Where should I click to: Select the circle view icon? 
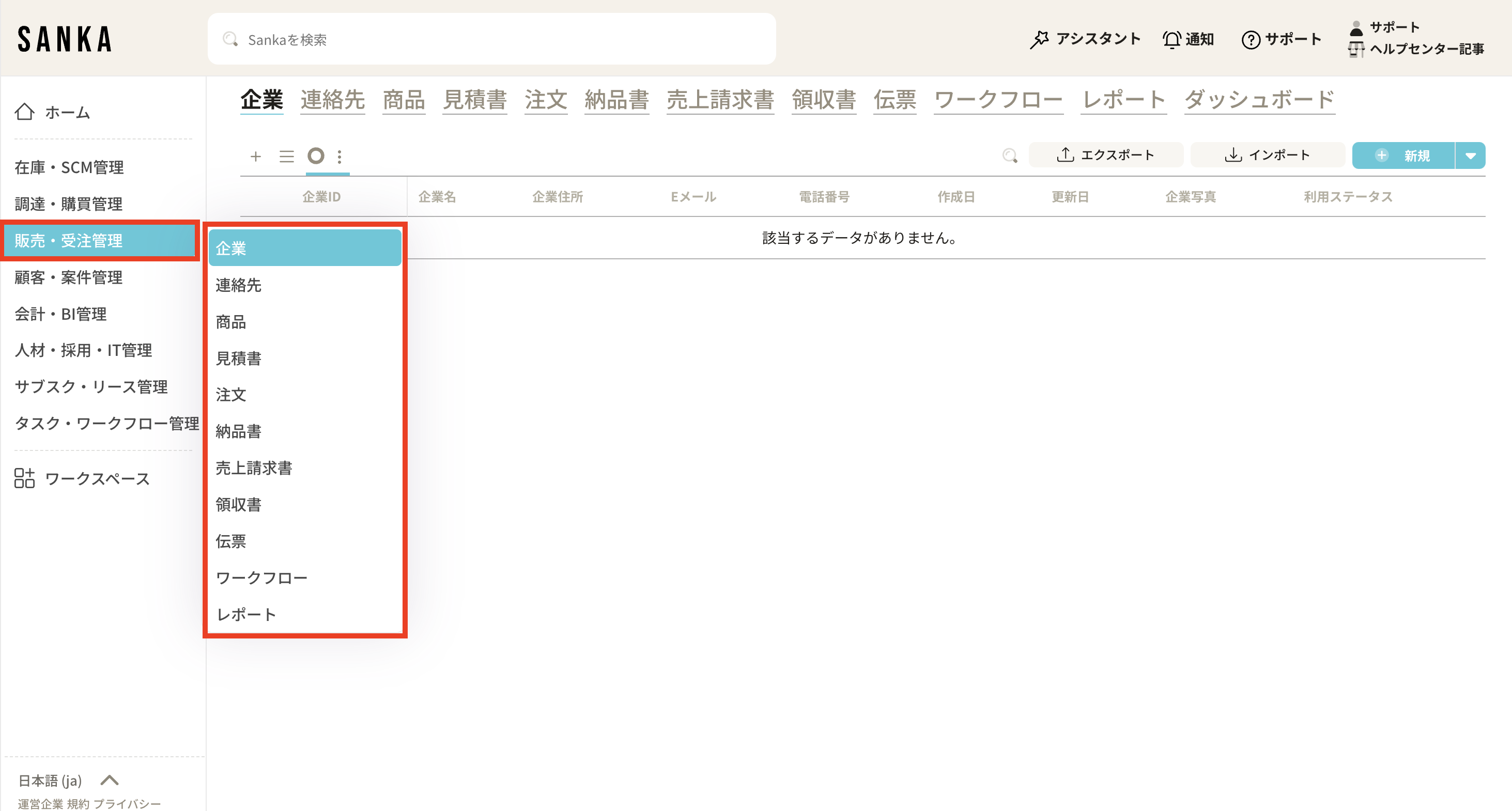[x=316, y=156]
